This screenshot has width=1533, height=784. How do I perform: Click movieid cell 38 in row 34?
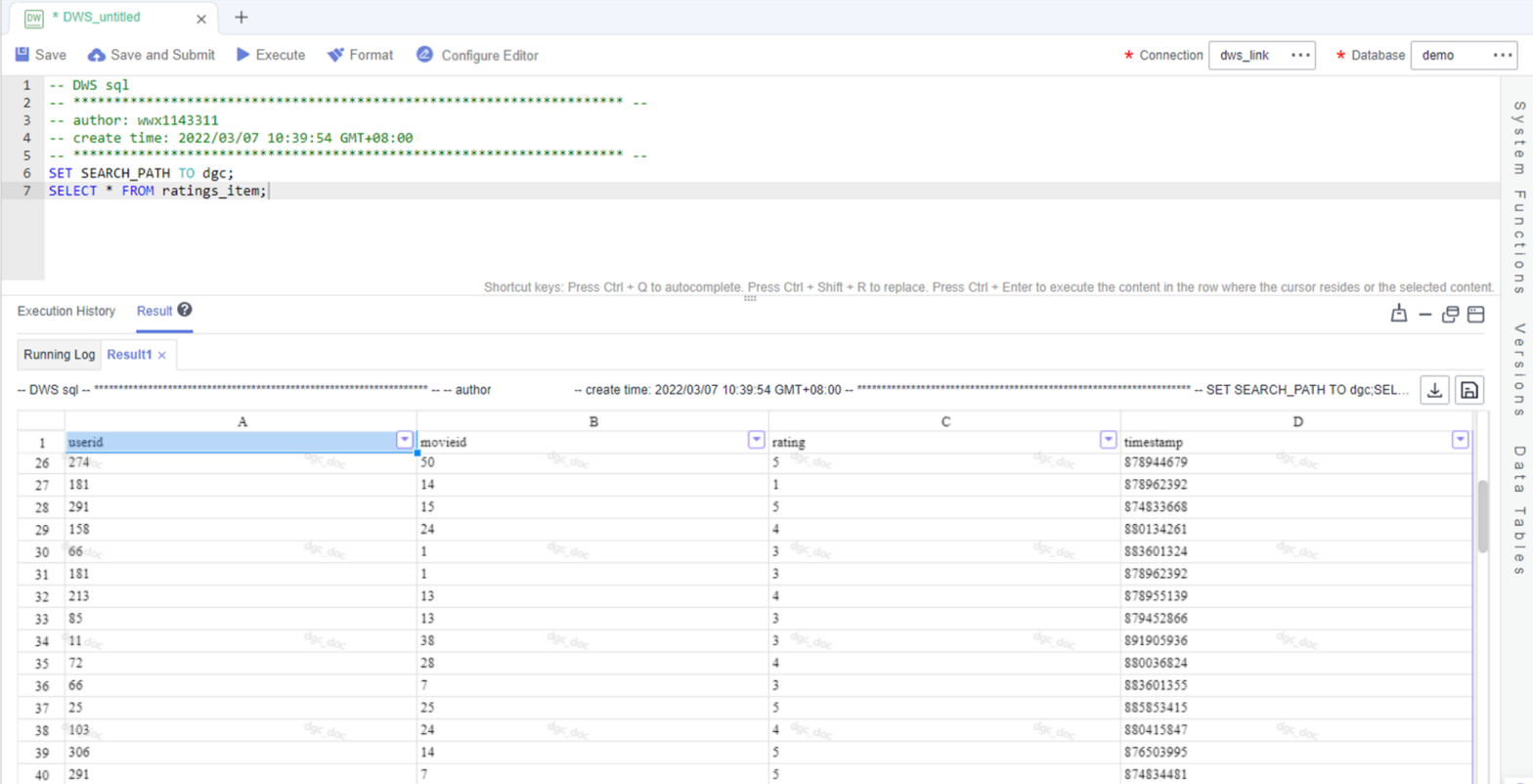click(593, 640)
